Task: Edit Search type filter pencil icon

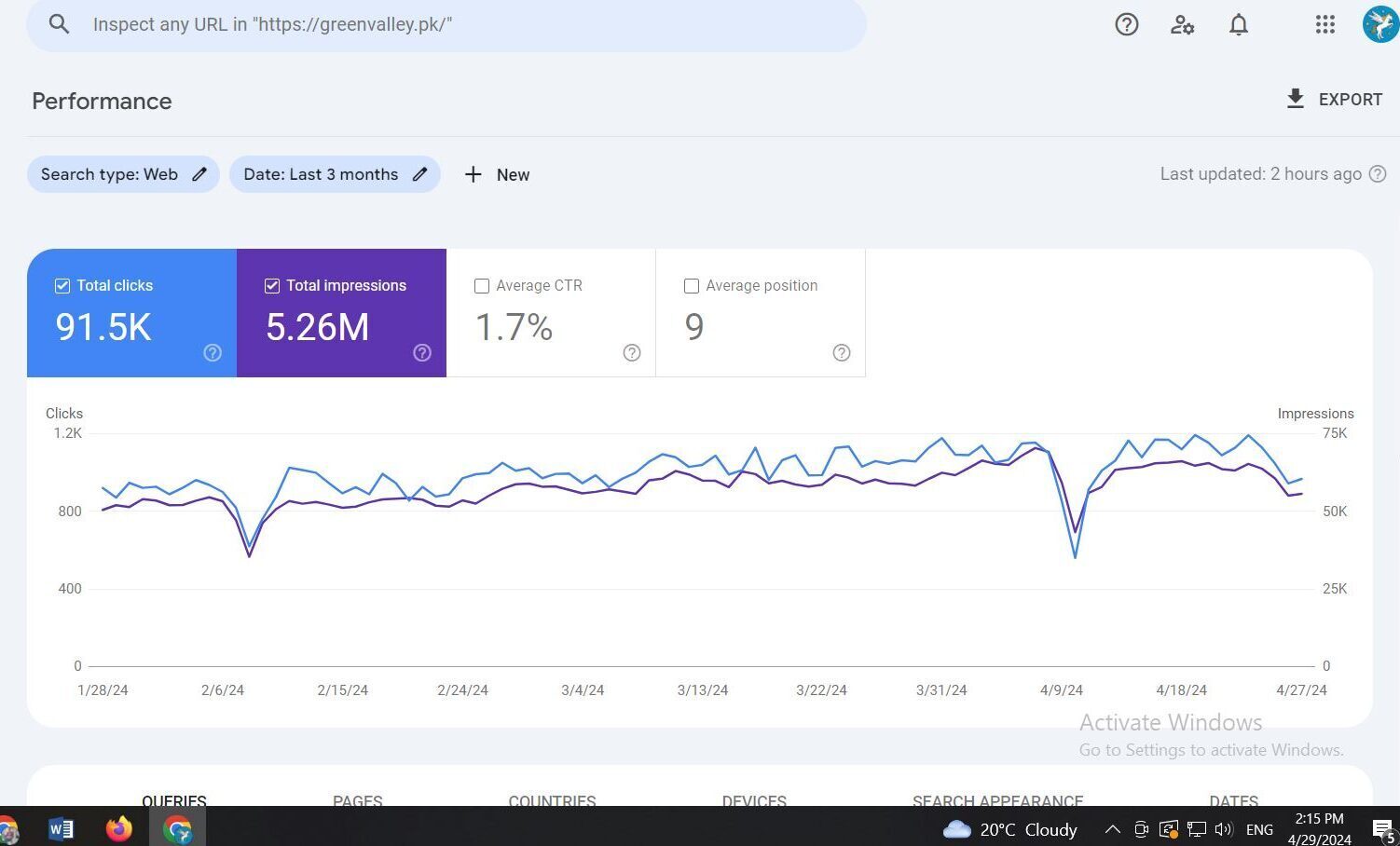Action: [x=199, y=174]
